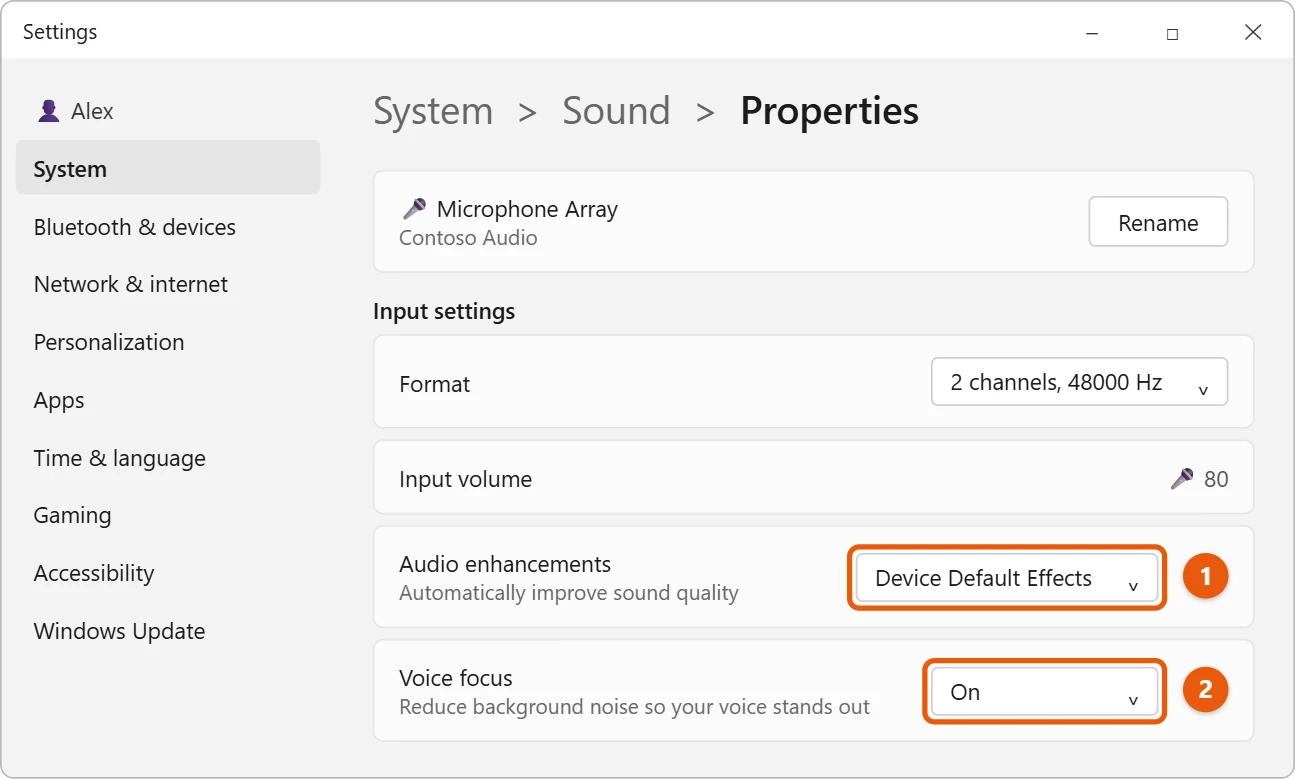Viewport: 1295px width, 779px height.
Task: Open Bluetooth & devices settings
Action: coord(135,227)
